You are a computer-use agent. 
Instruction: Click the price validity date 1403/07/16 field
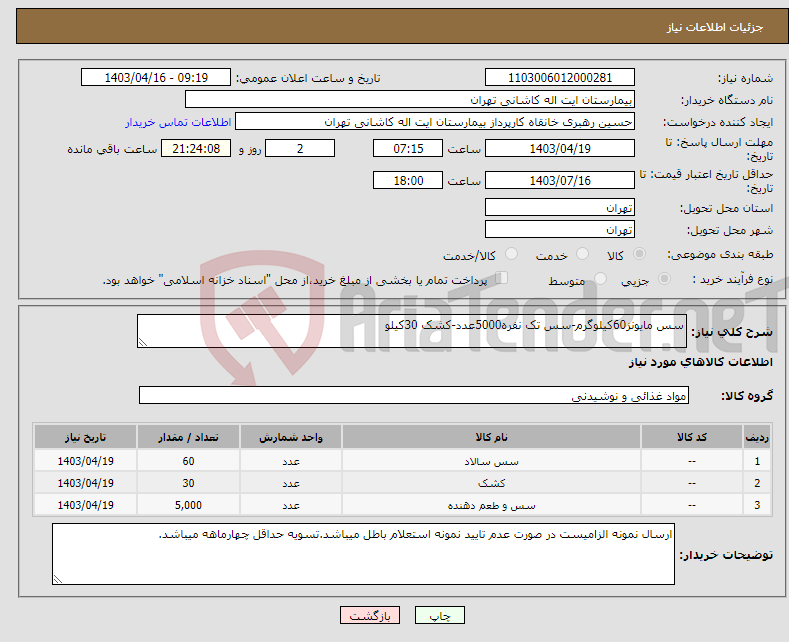click(x=560, y=180)
